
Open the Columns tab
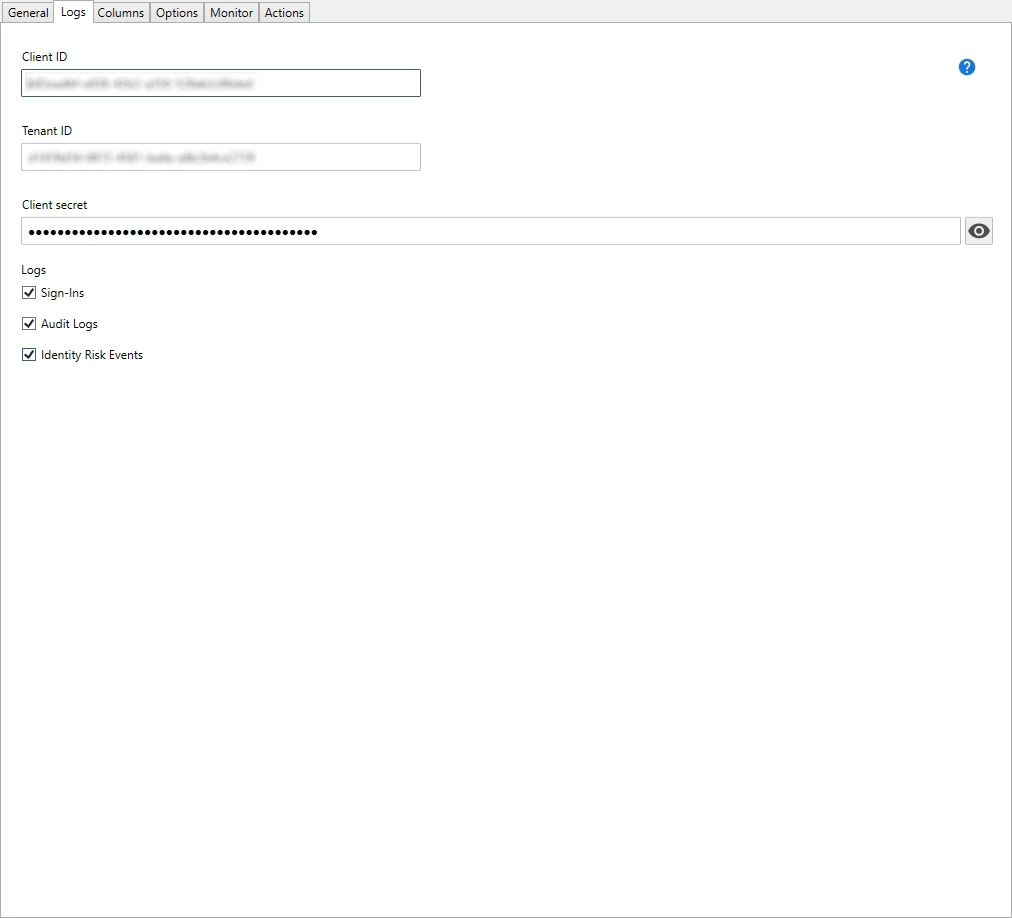[121, 13]
